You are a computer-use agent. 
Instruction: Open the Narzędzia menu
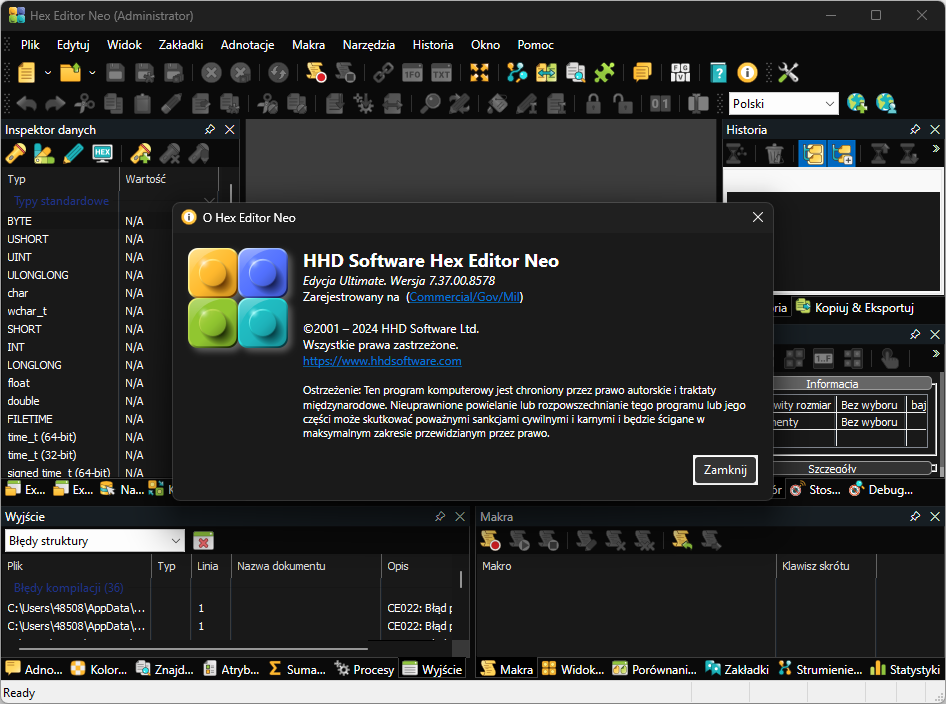[369, 45]
